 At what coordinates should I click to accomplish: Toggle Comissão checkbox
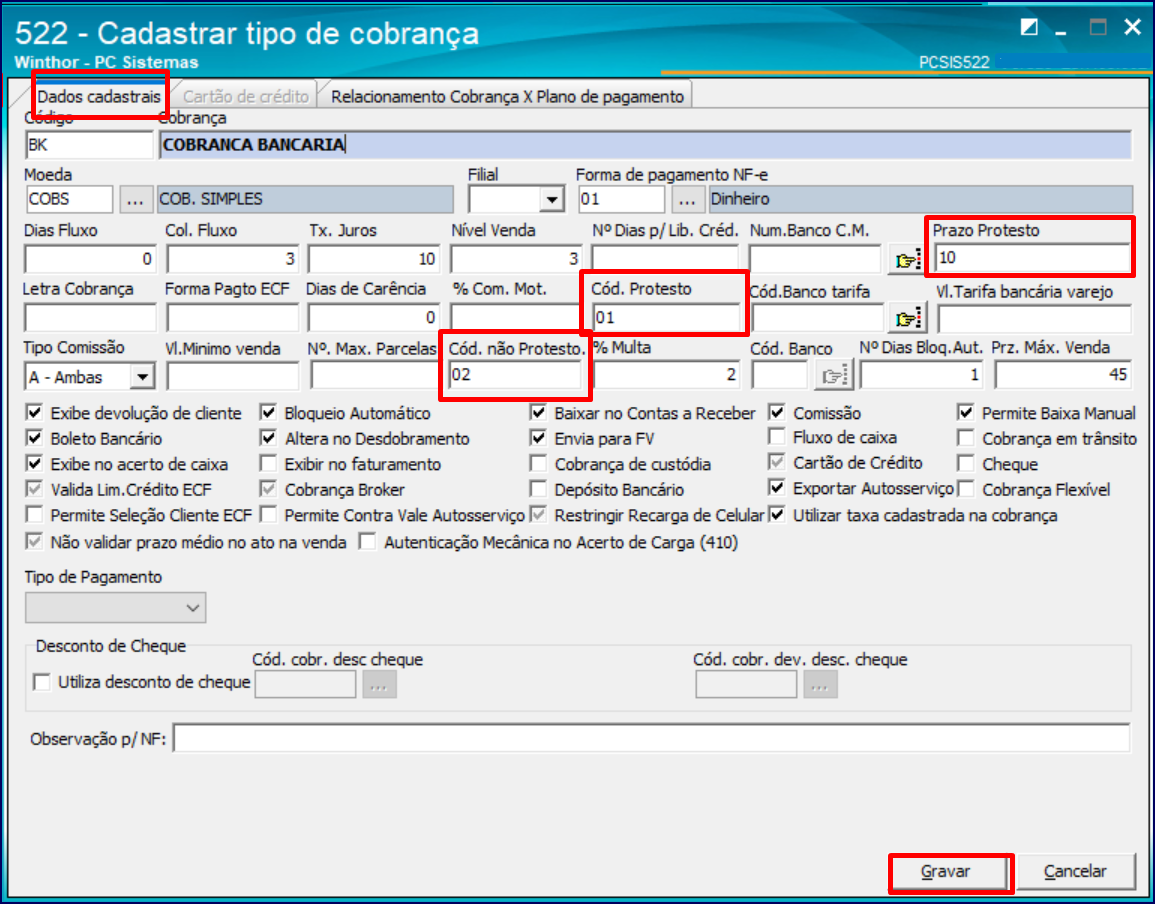pos(776,412)
